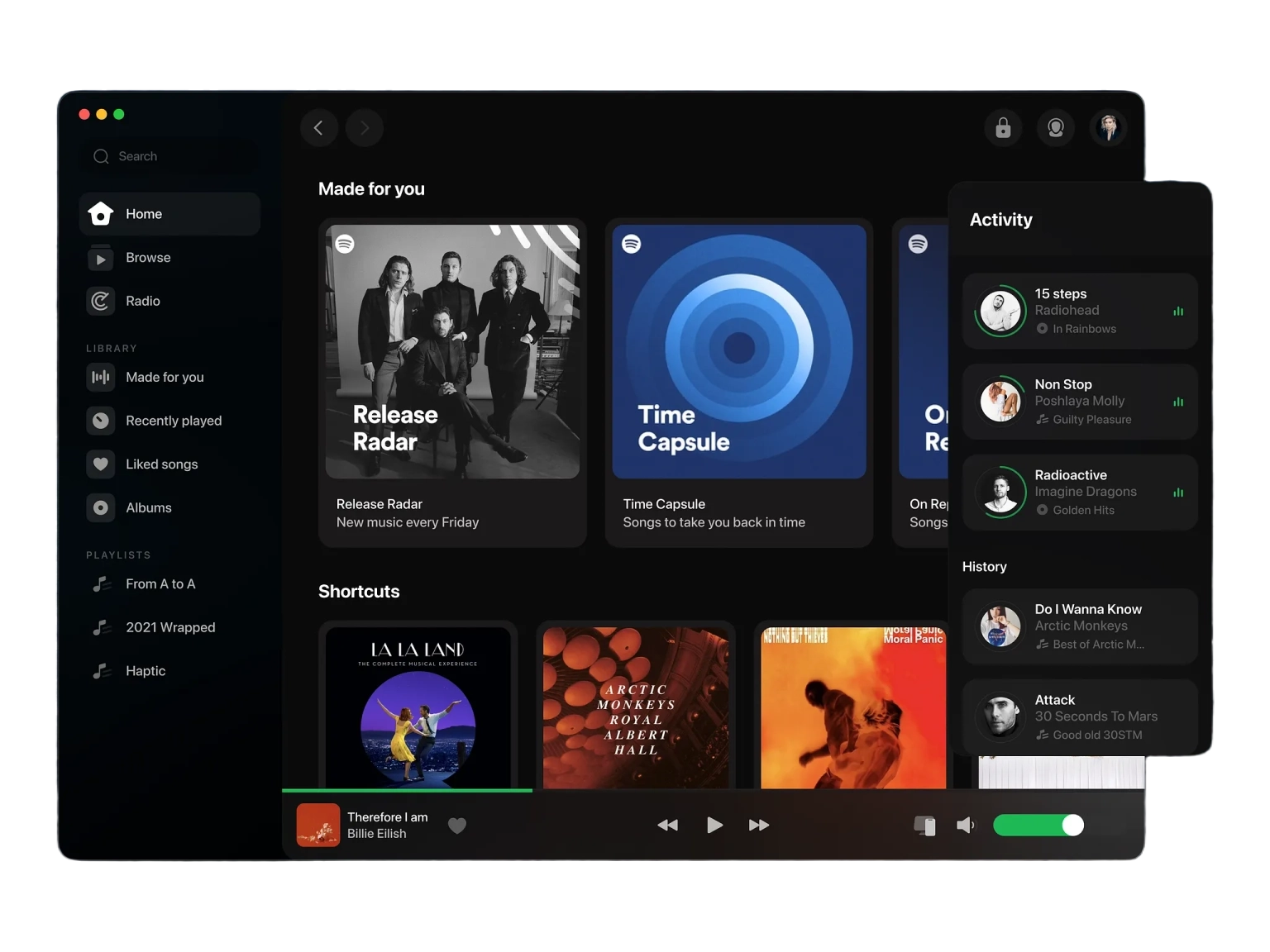Play the current track
The width and height of the screenshot is (1270, 952).
click(715, 826)
